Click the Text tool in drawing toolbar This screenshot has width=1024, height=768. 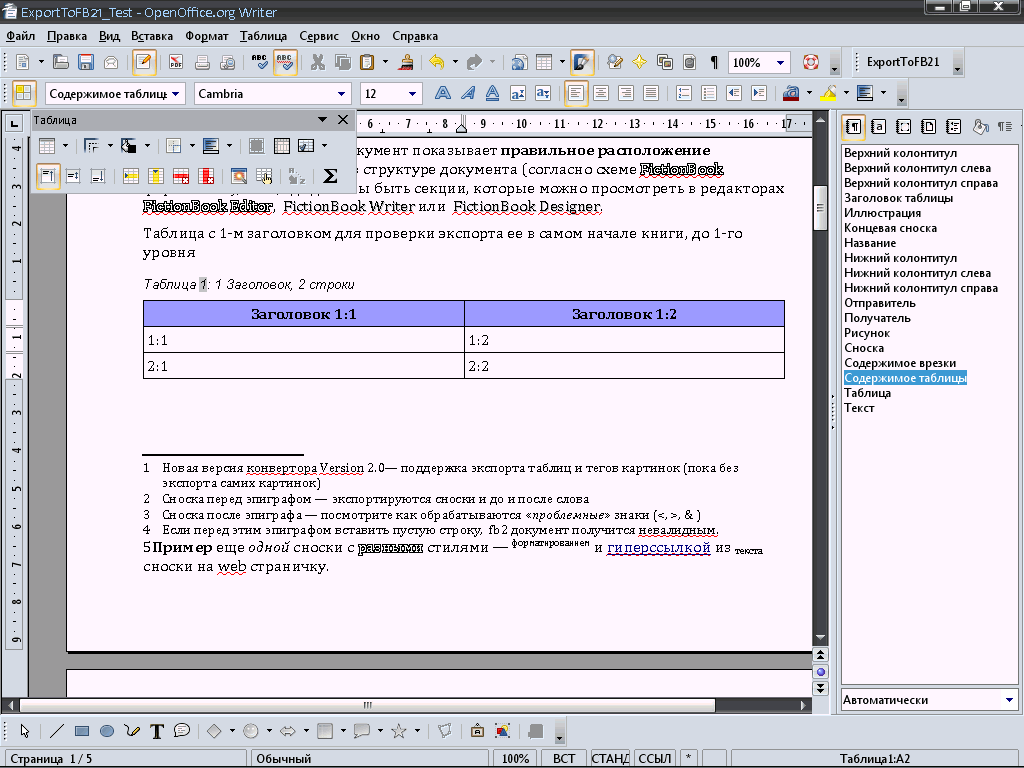[x=157, y=731]
